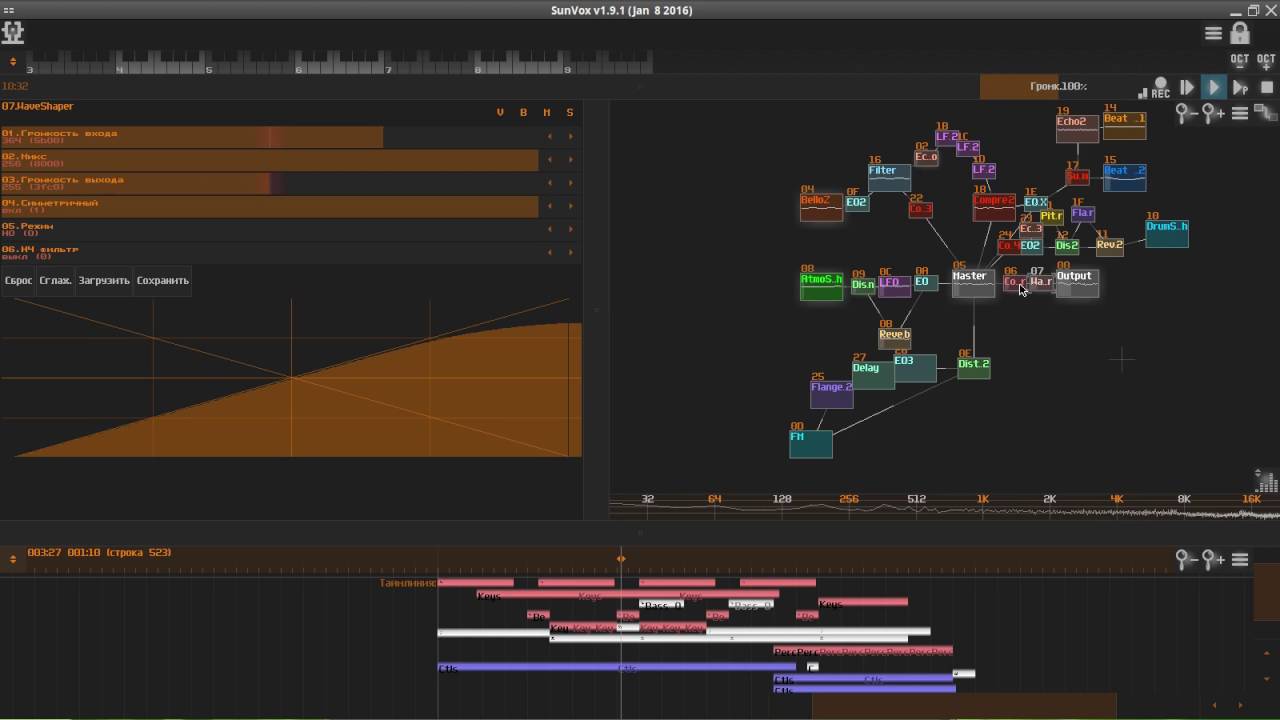Click the play from beginning button
This screenshot has height=720, width=1280.
click(1187, 88)
